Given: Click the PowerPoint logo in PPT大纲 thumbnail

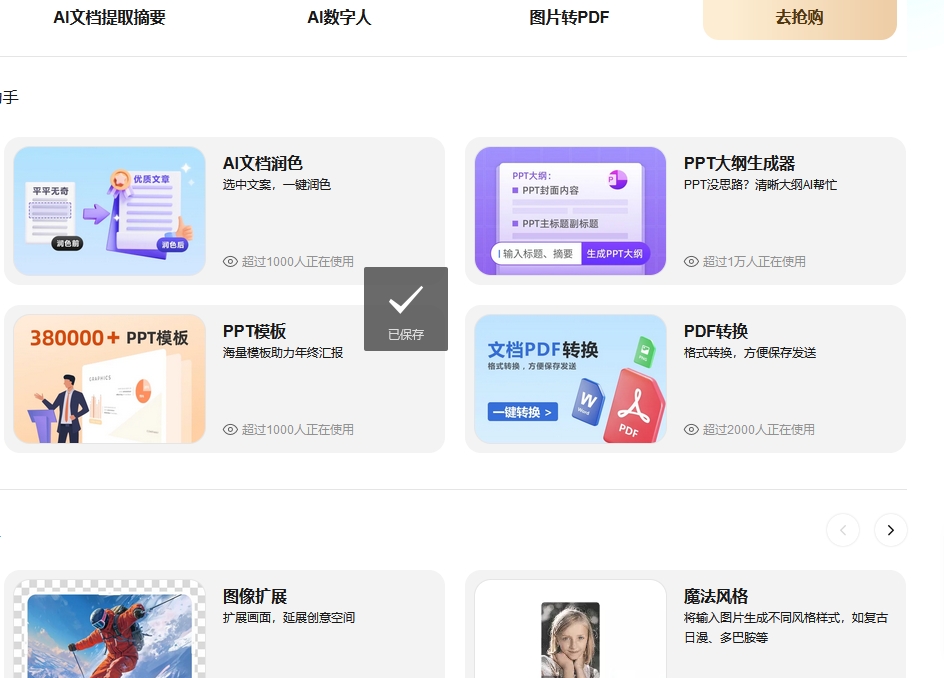Looking at the screenshot, I should (x=617, y=179).
